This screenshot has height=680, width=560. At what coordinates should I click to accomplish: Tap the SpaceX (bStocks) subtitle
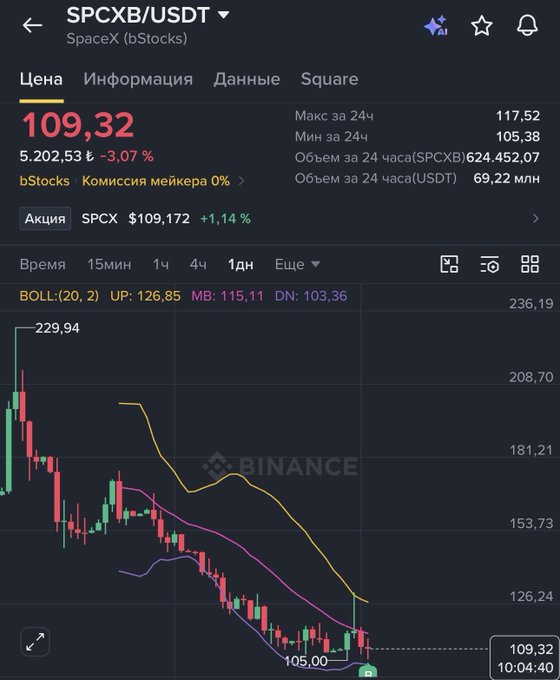tap(127, 39)
